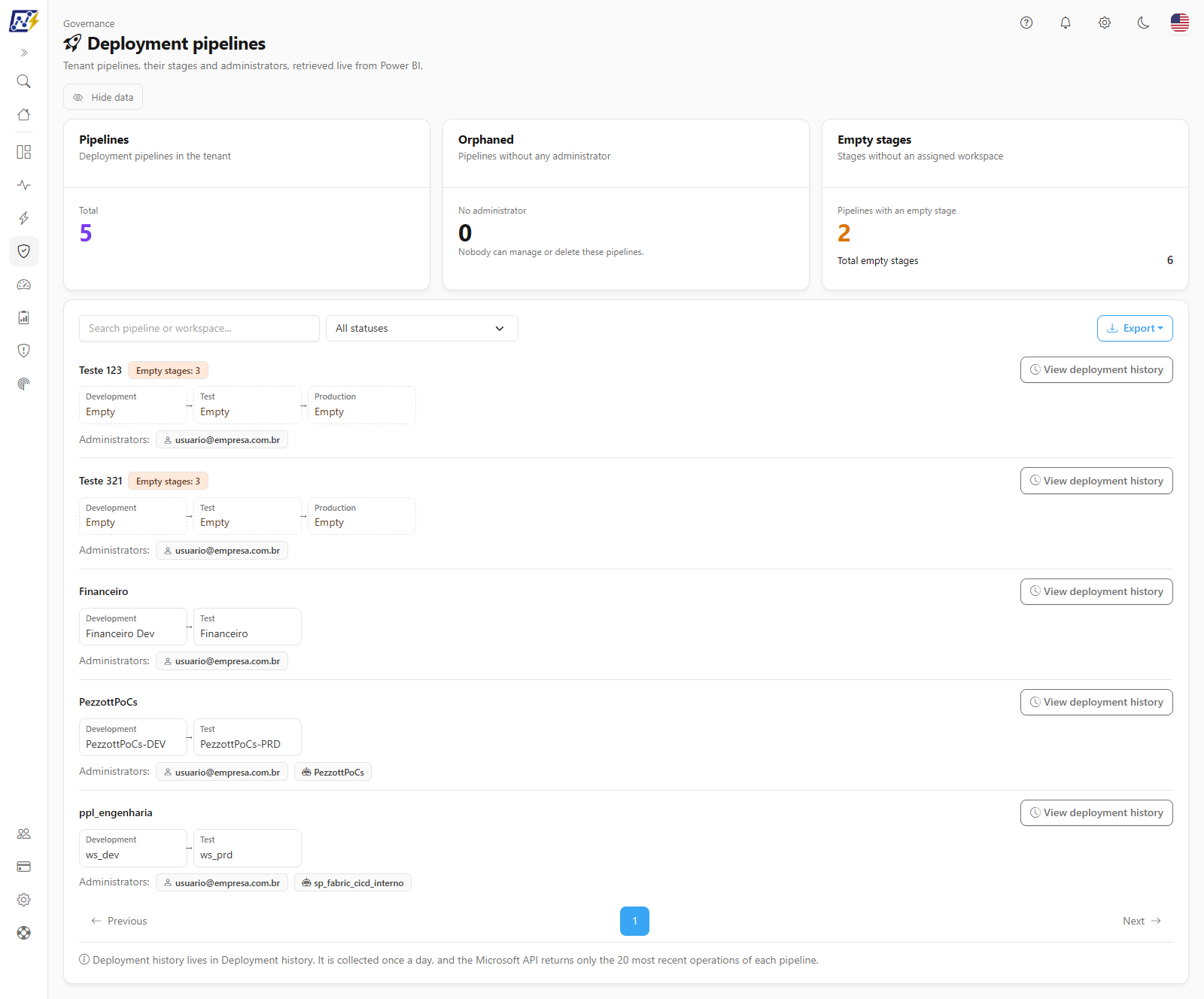The width and height of the screenshot is (1204, 999).
Task: Open the settings gear in the top bar
Action: click(1105, 23)
